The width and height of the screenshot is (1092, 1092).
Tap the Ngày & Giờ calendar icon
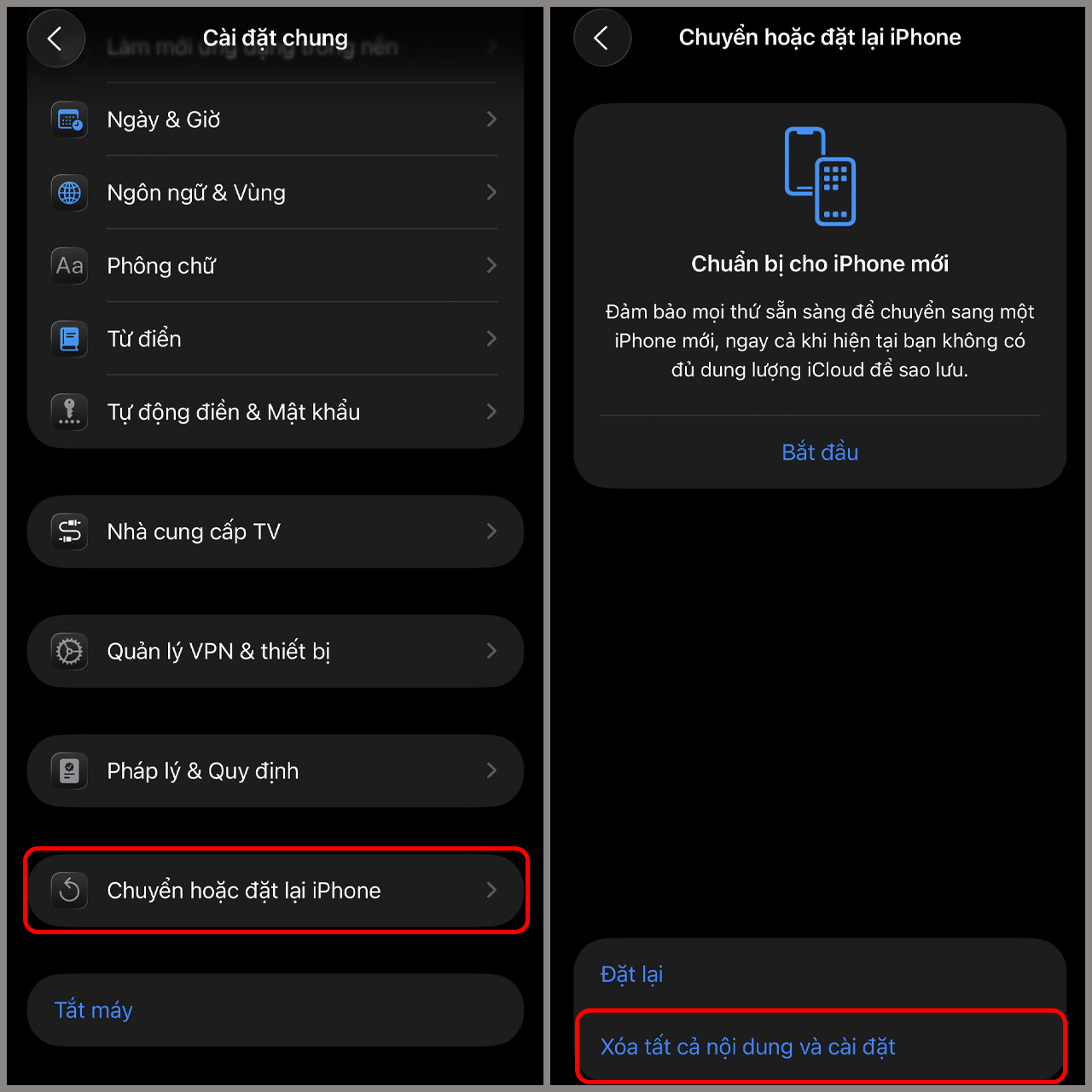click(x=69, y=120)
